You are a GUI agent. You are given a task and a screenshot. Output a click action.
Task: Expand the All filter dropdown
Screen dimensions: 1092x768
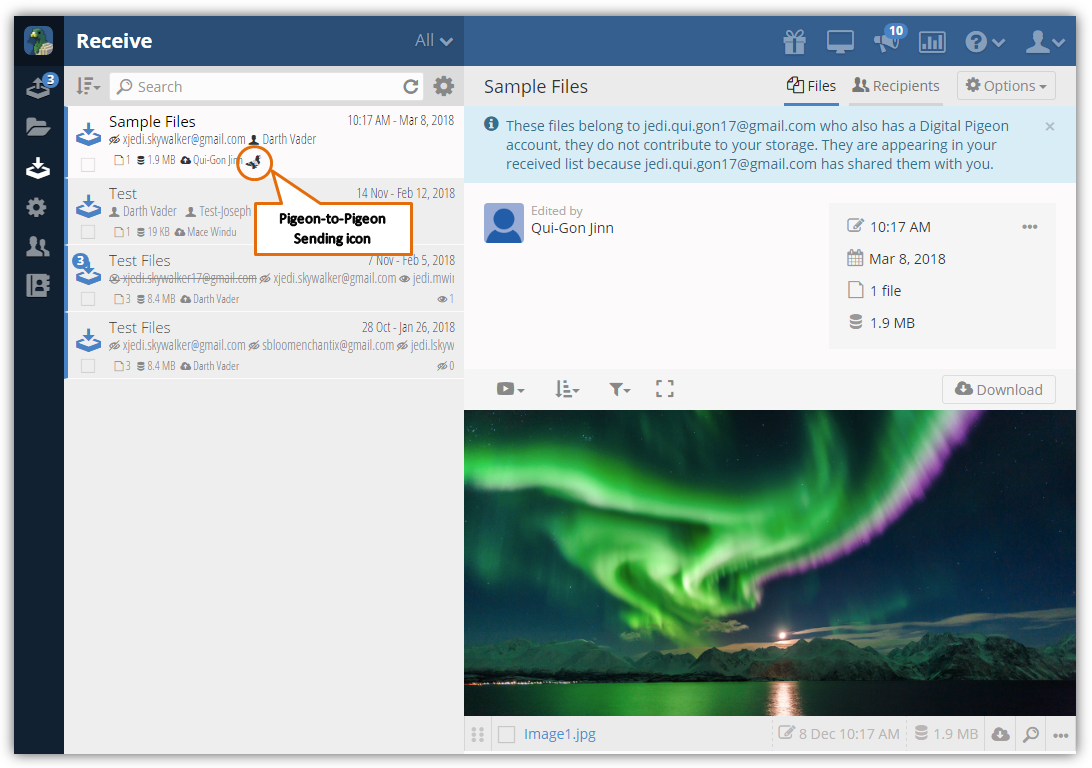[434, 41]
